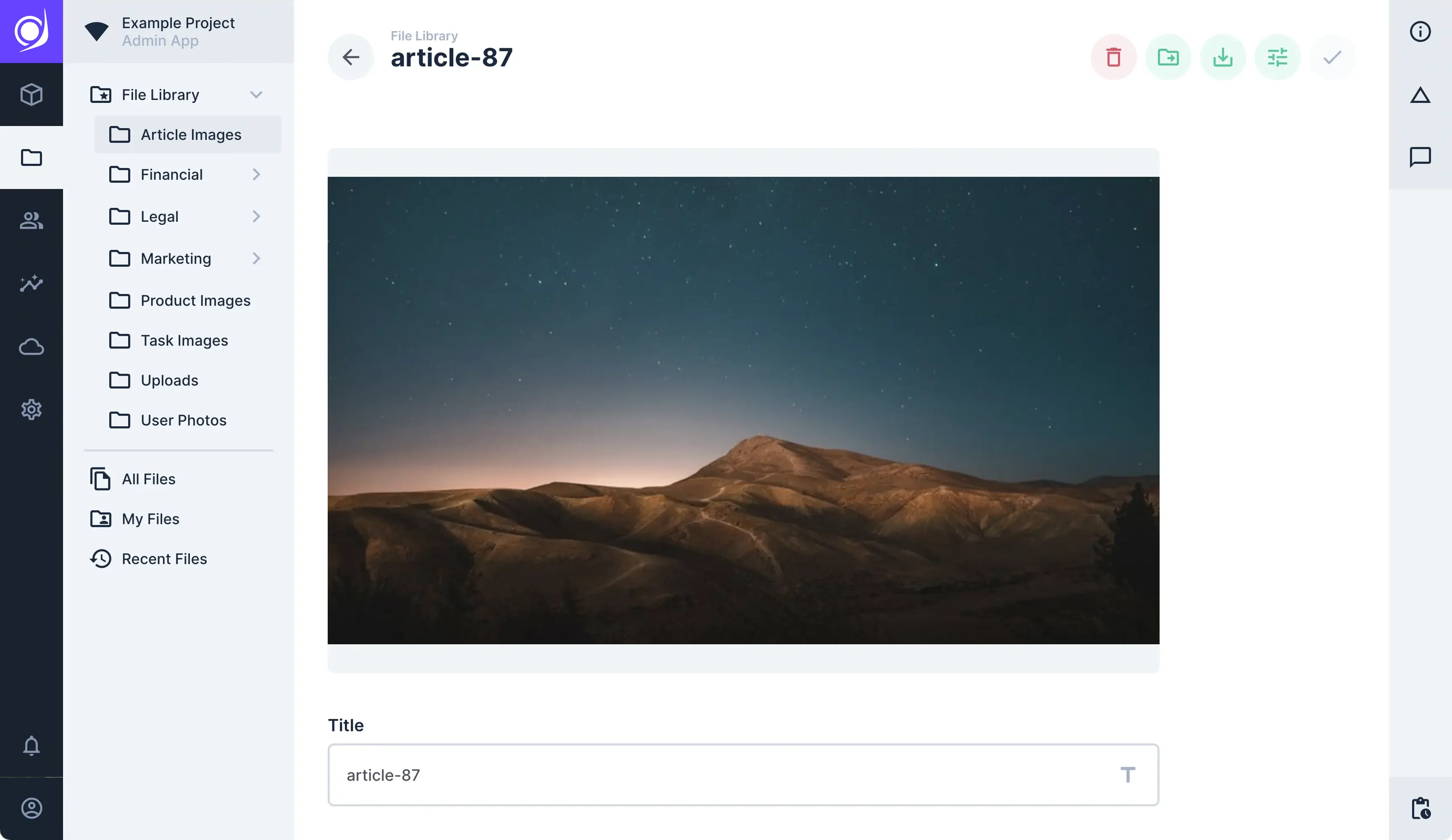
Task: Expand the Marketing folder arrow
Action: [x=256, y=259]
